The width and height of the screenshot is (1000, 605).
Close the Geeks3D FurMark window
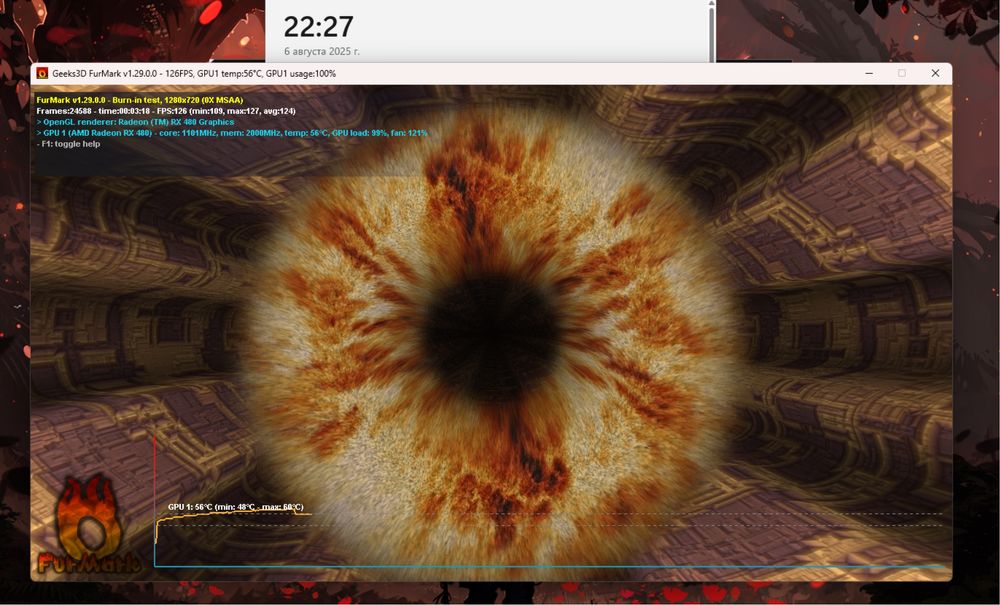935,73
